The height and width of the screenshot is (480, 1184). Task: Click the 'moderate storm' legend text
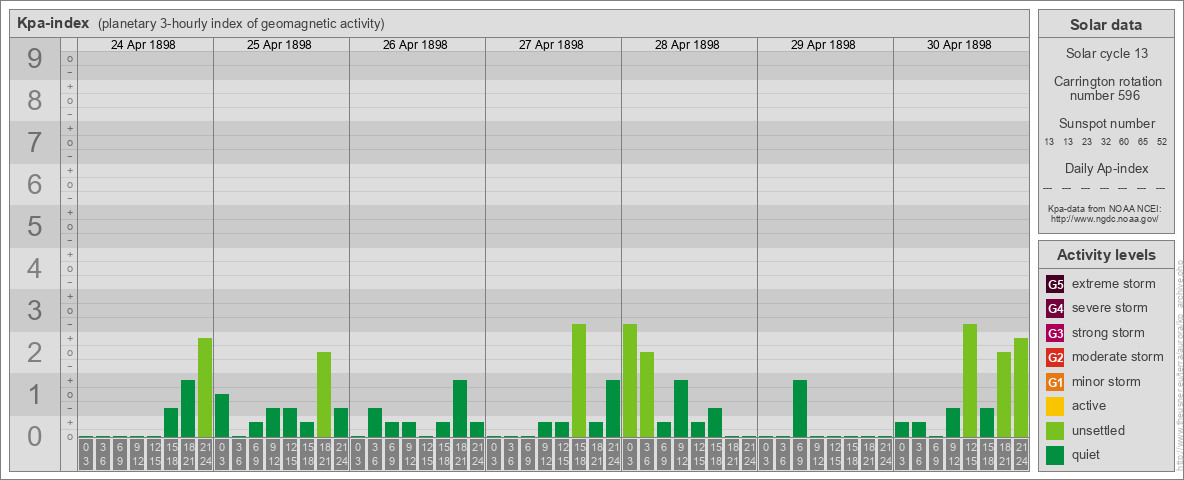tap(1118, 357)
